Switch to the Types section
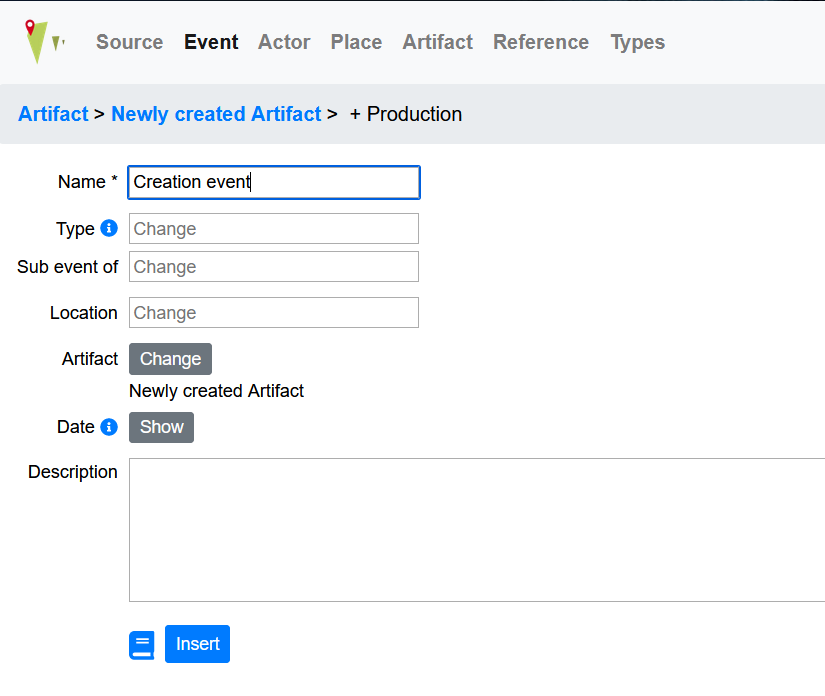Image resolution: width=825 pixels, height=696 pixels. (637, 42)
